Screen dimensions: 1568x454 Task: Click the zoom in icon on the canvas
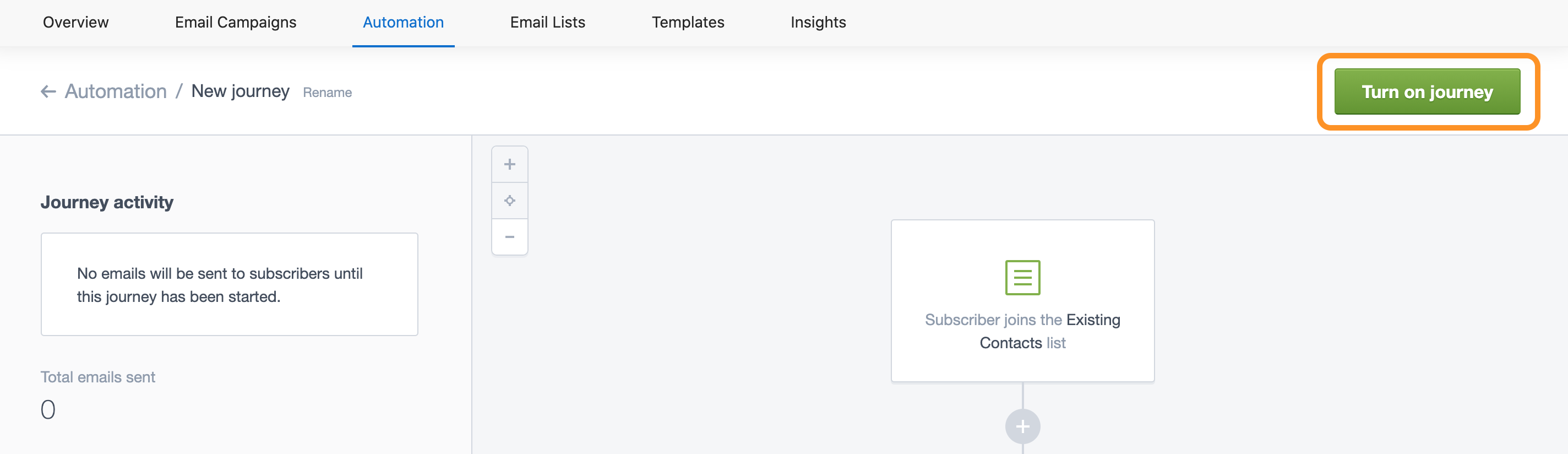(x=509, y=163)
